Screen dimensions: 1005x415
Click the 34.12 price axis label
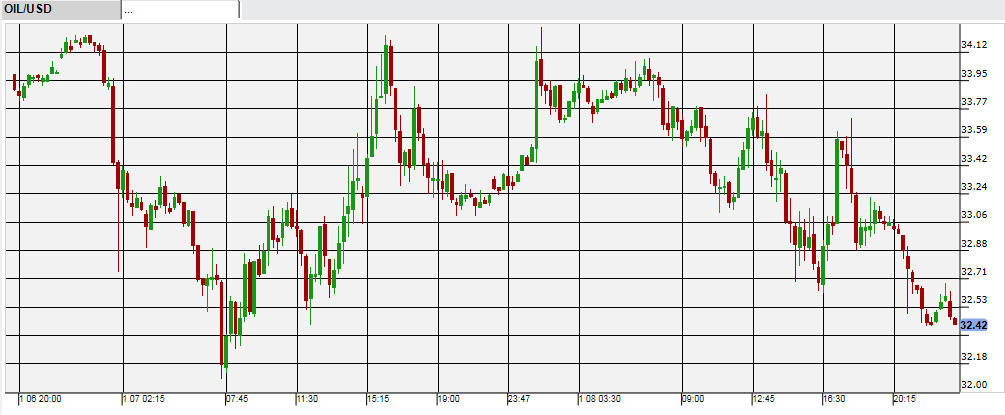(974, 45)
